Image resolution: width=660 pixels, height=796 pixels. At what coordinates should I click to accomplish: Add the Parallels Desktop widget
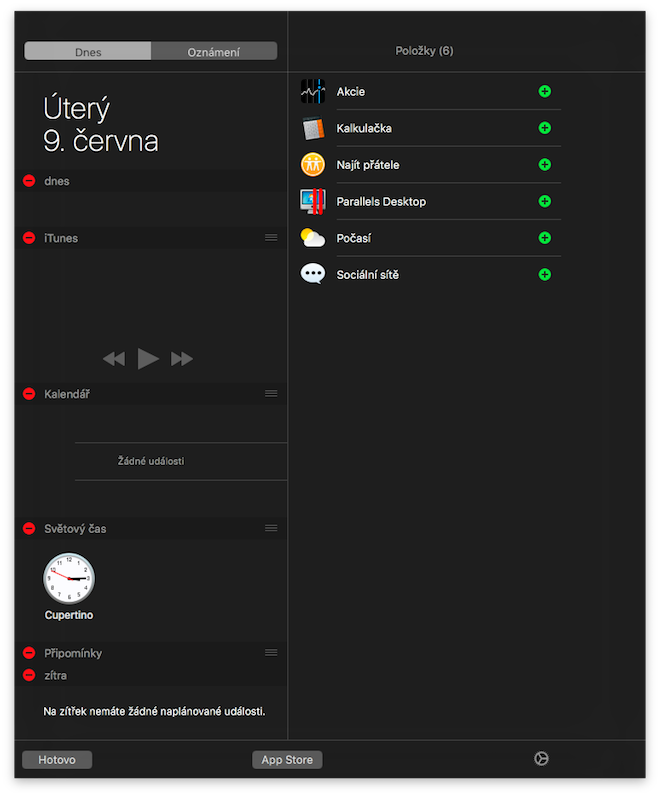[544, 201]
